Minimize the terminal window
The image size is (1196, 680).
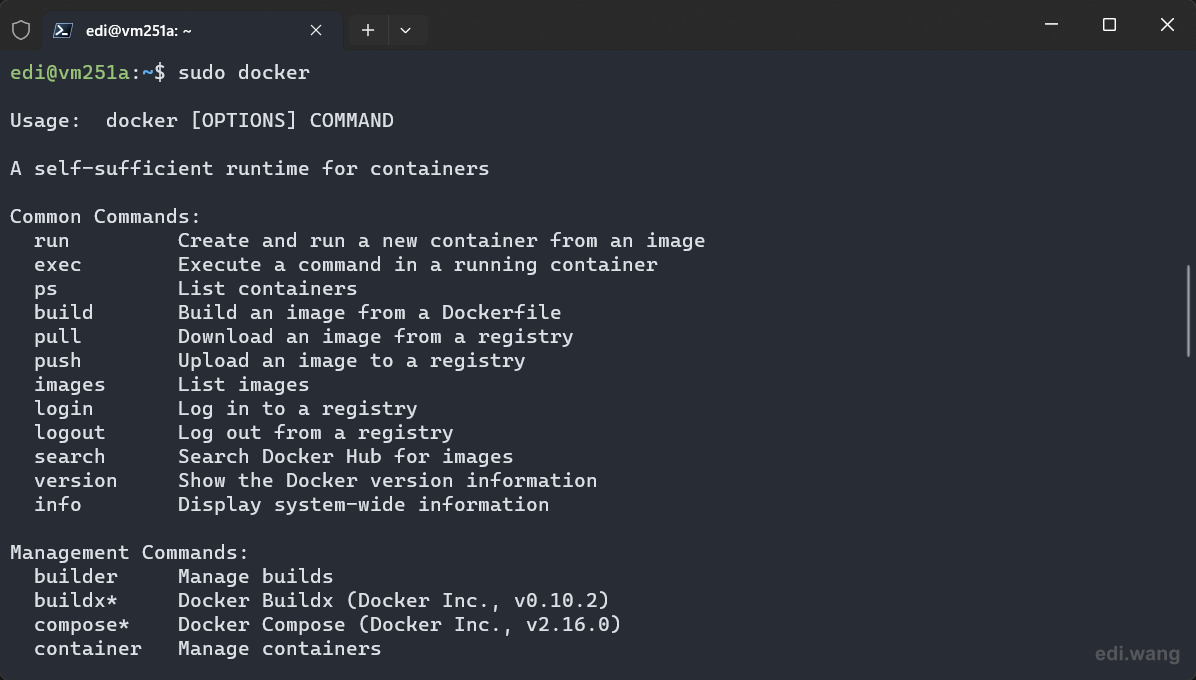click(1051, 24)
